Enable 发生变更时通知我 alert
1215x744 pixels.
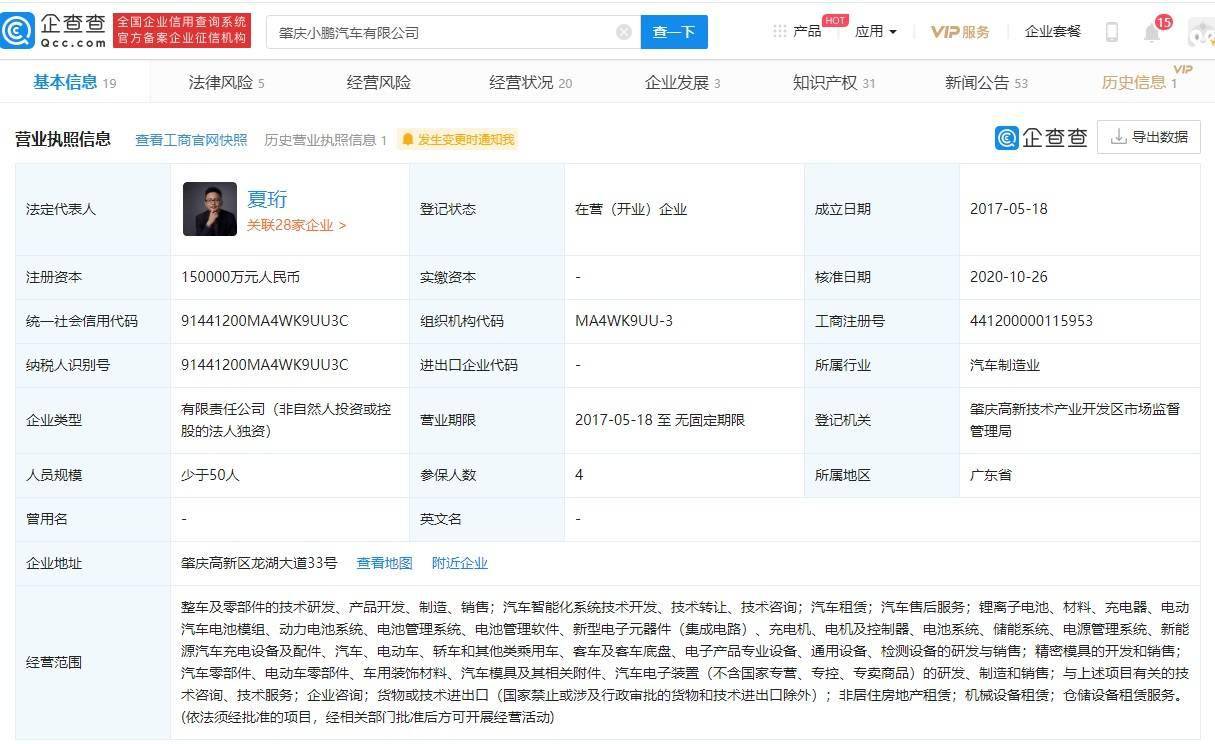[457, 140]
